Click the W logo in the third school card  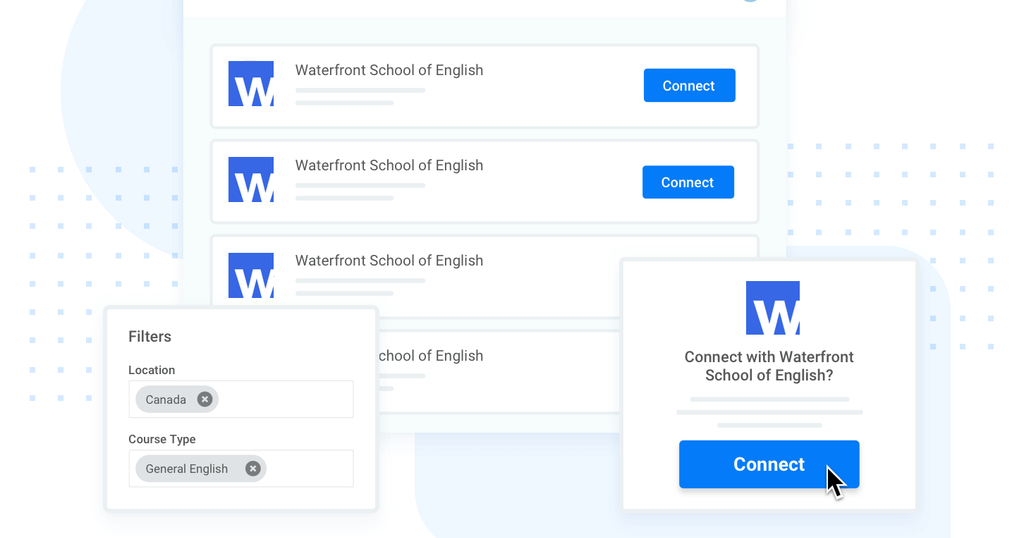(x=251, y=275)
